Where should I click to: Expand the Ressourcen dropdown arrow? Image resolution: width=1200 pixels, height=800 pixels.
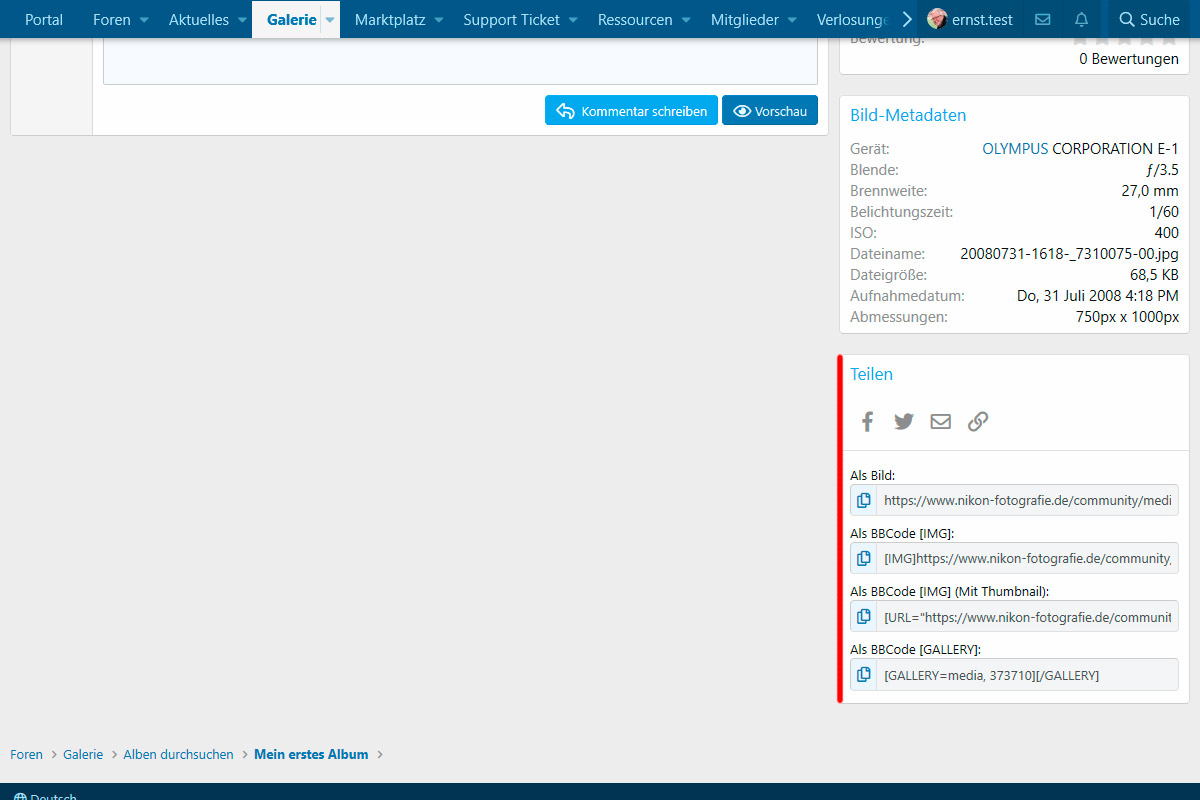point(686,20)
